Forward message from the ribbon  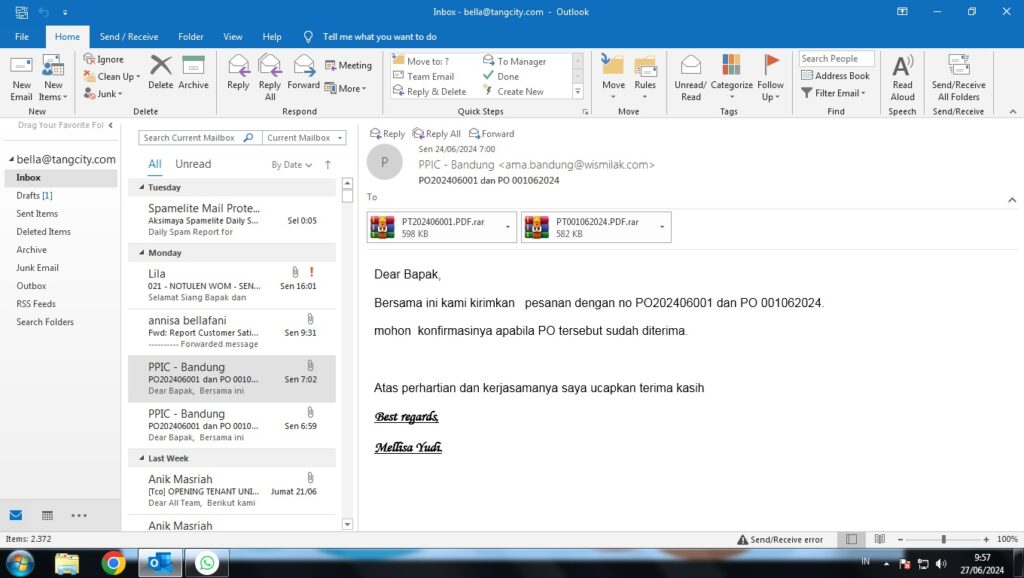pos(304,72)
